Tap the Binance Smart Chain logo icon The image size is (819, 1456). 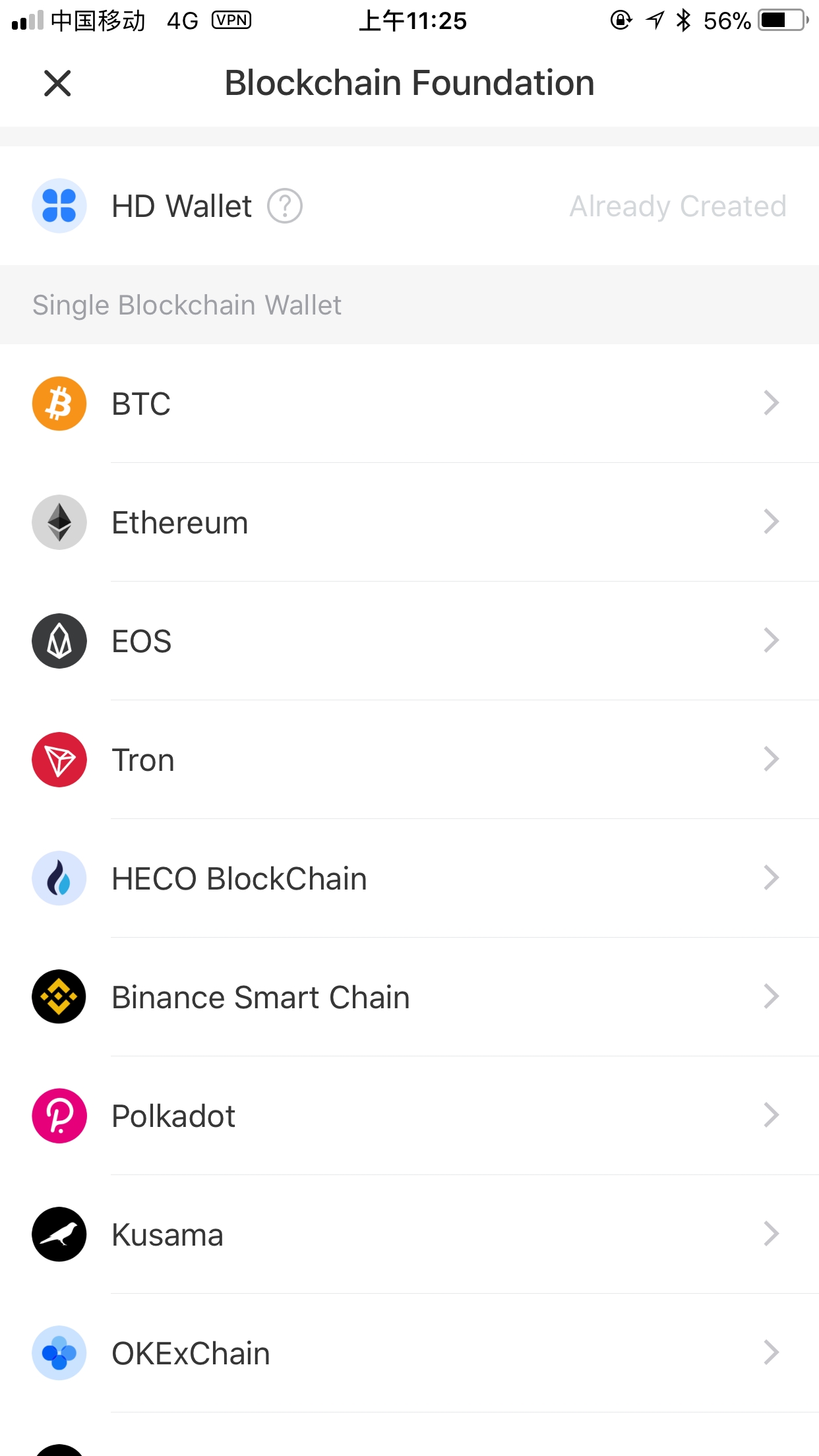[59, 997]
